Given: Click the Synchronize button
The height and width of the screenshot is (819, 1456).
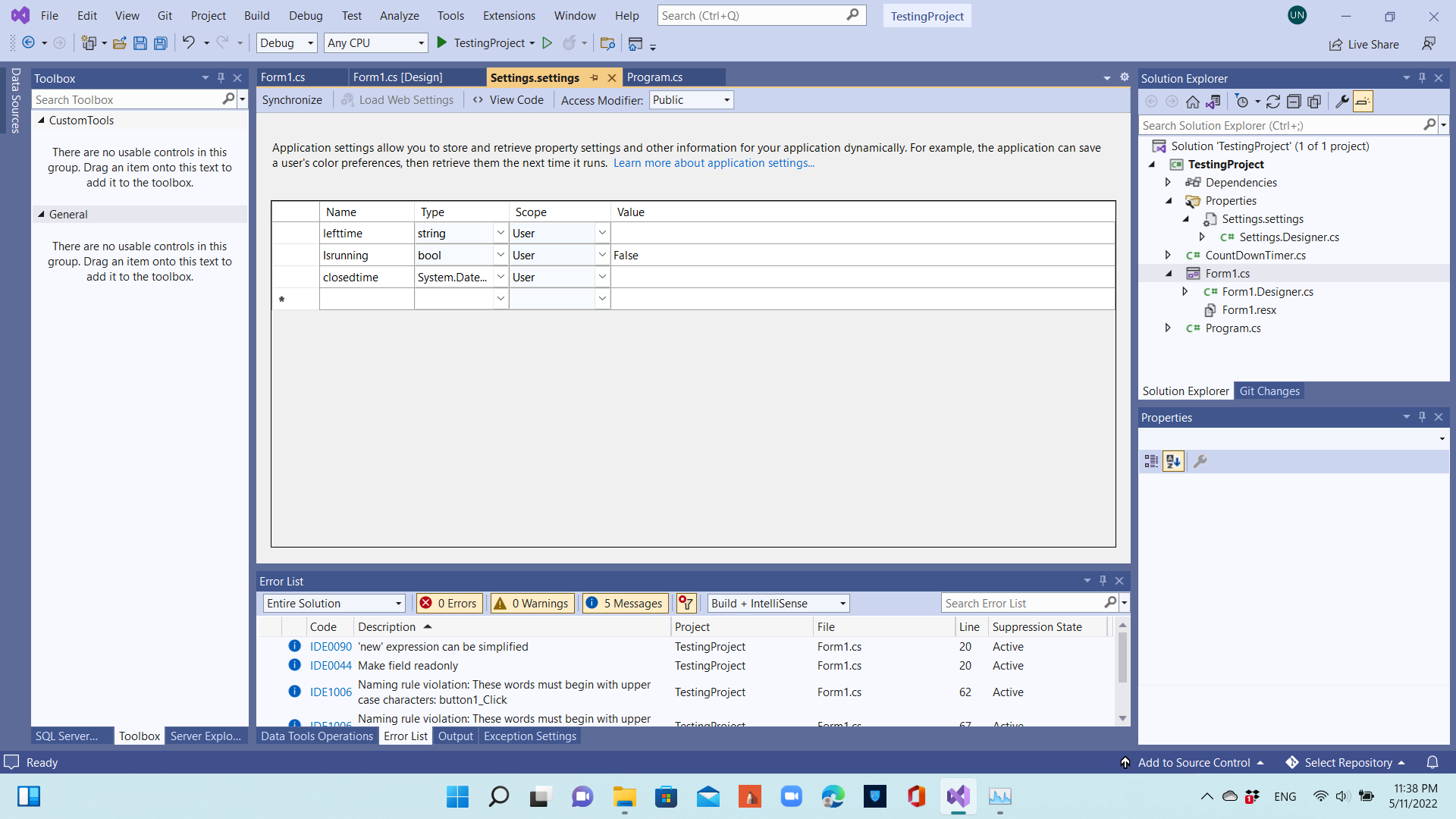Looking at the screenshot, I should [x=292, y=100].
